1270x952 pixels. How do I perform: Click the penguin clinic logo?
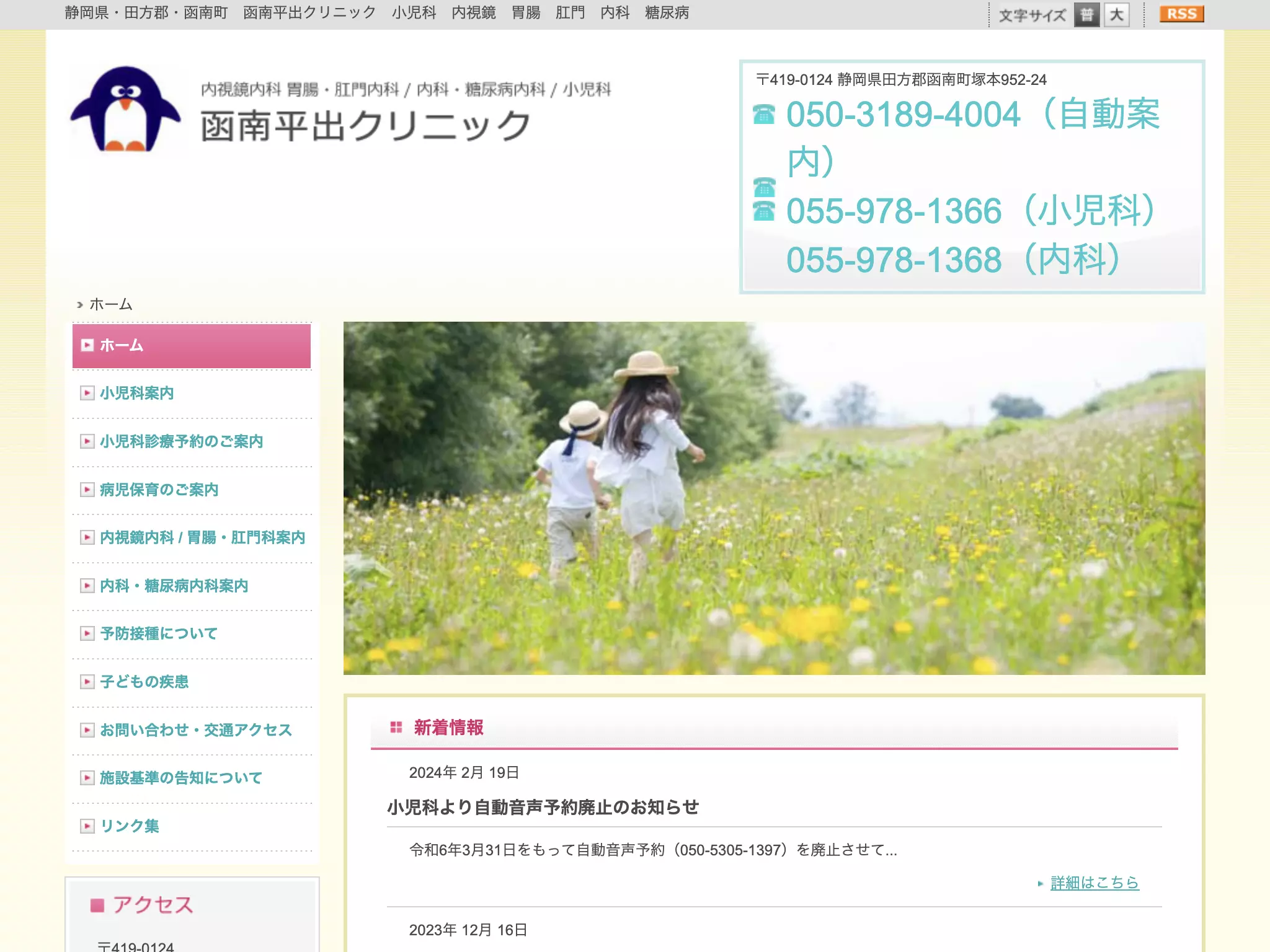click(x=126, y=109)
